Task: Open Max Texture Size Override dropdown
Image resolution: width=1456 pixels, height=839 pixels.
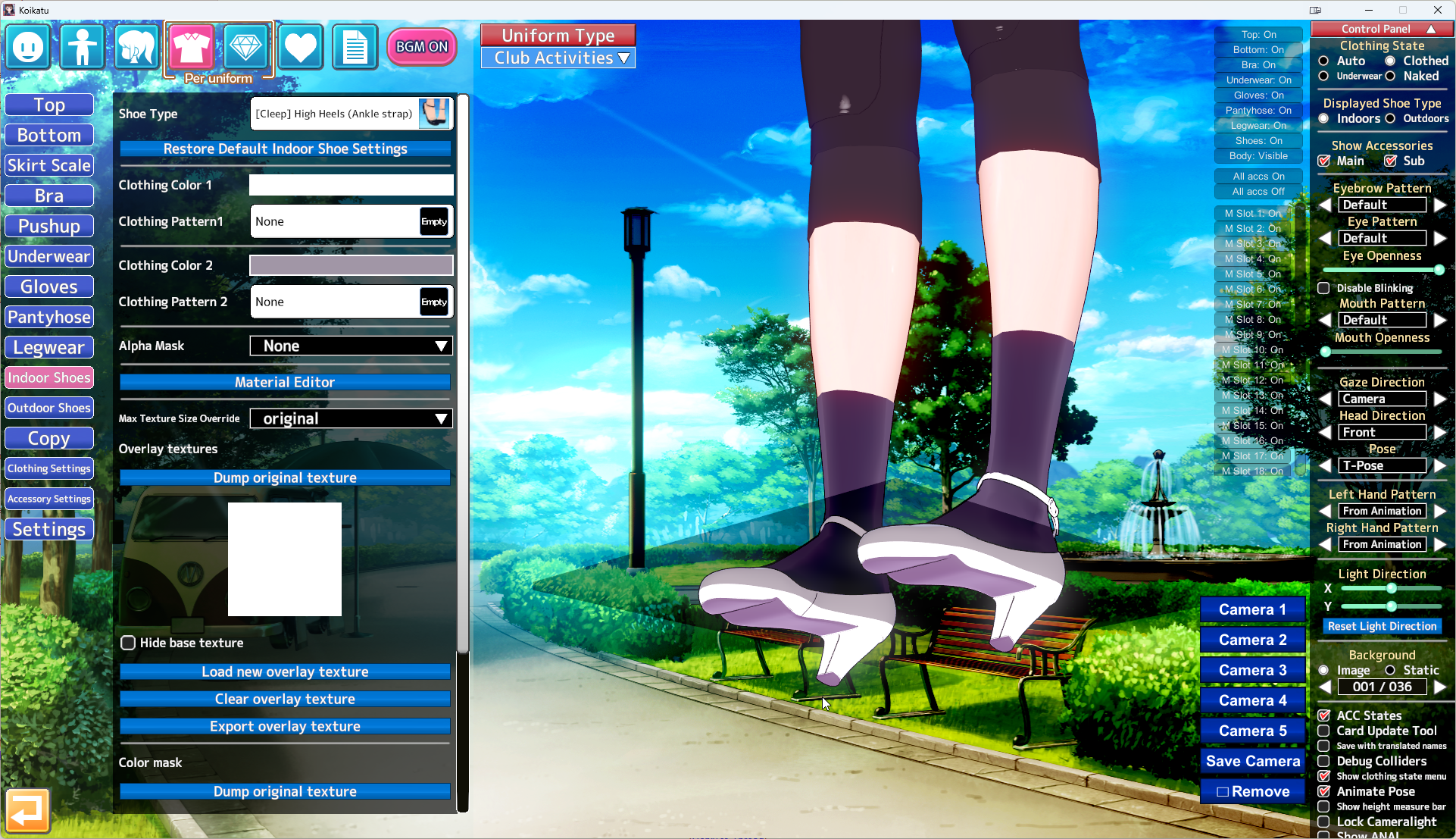Action: coord(352,418)
